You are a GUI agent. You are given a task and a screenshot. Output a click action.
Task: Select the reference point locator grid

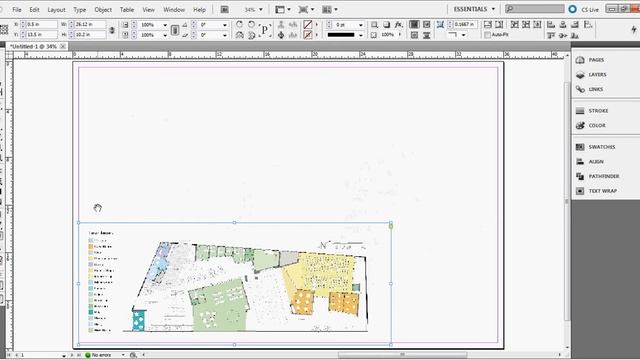tap(4, 29)
